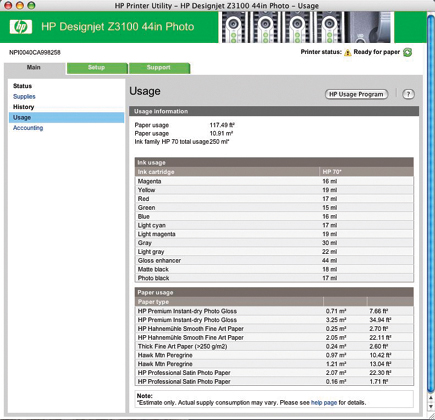435x420 pixels.
Task: Select Usage in the sidebar
Action: 66,117
